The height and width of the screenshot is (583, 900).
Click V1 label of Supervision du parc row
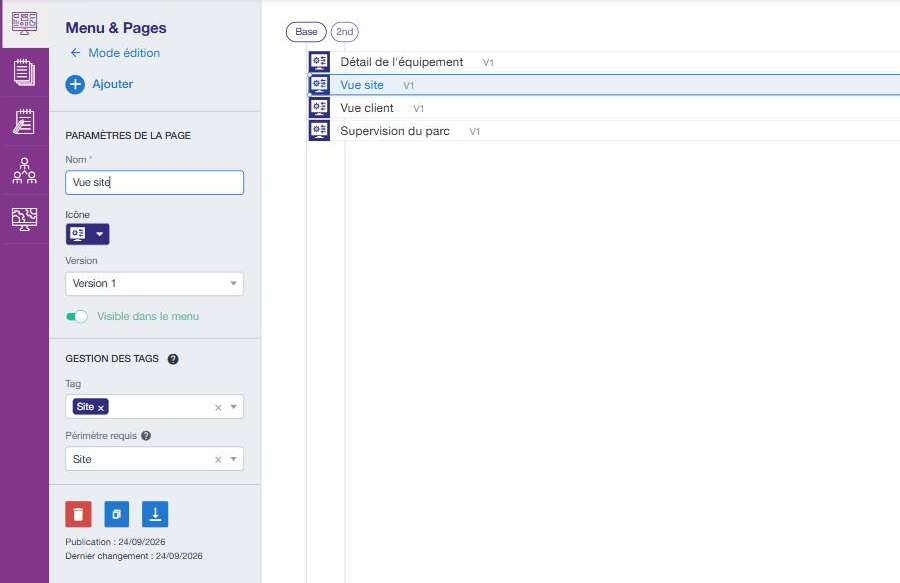click(474, 131)
